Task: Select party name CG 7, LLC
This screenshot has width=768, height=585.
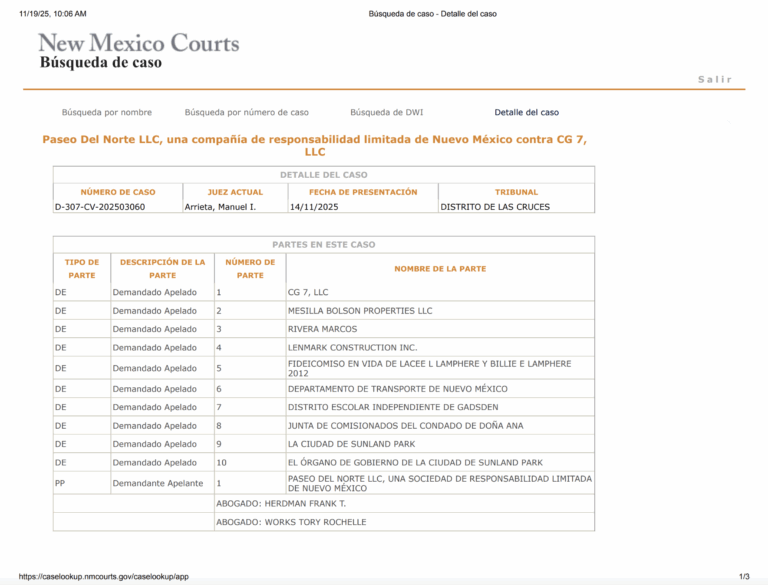Action: pos(308,293)
